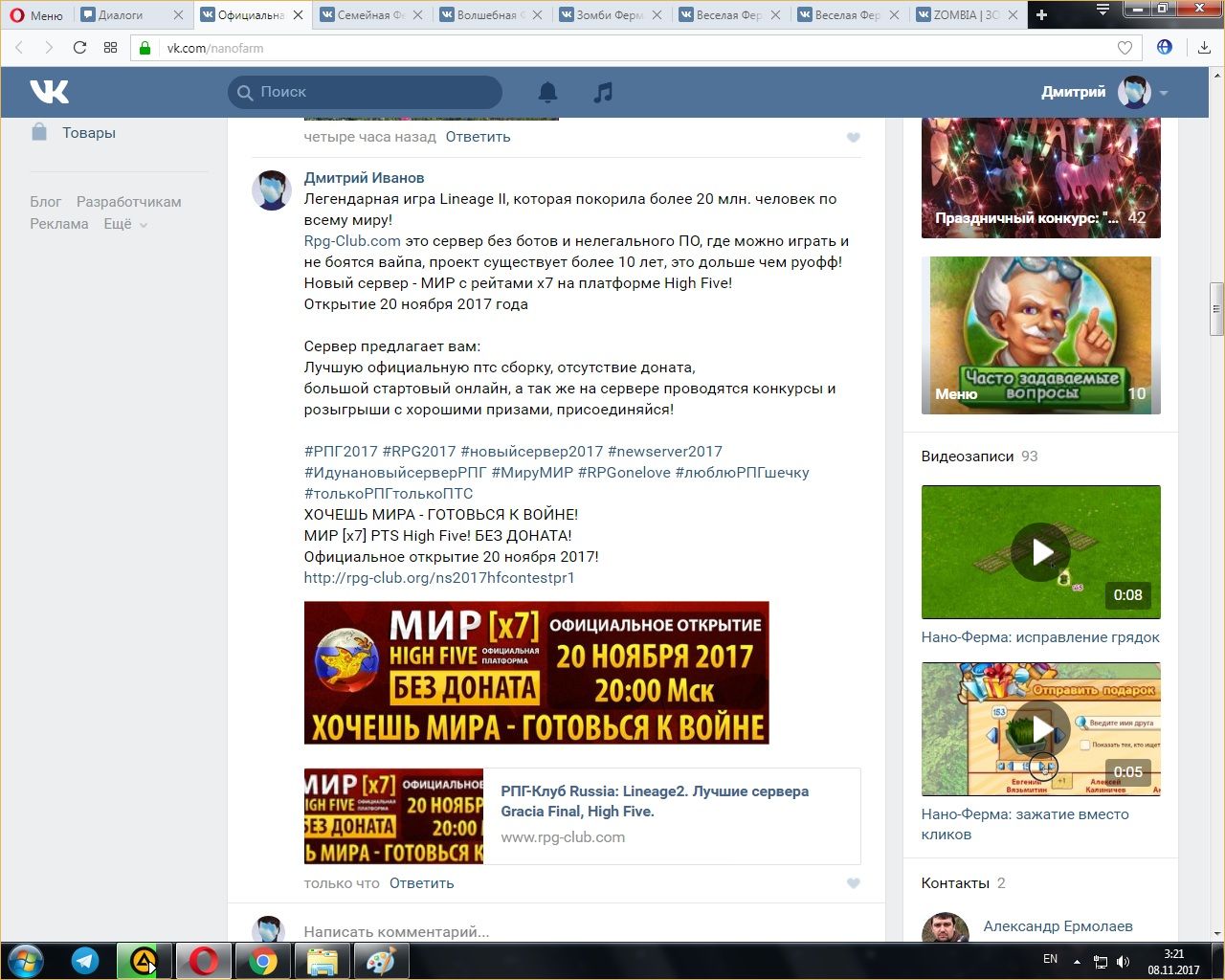
Task: Open a new browser tab with plus
Action: [x=1042, y=14]
